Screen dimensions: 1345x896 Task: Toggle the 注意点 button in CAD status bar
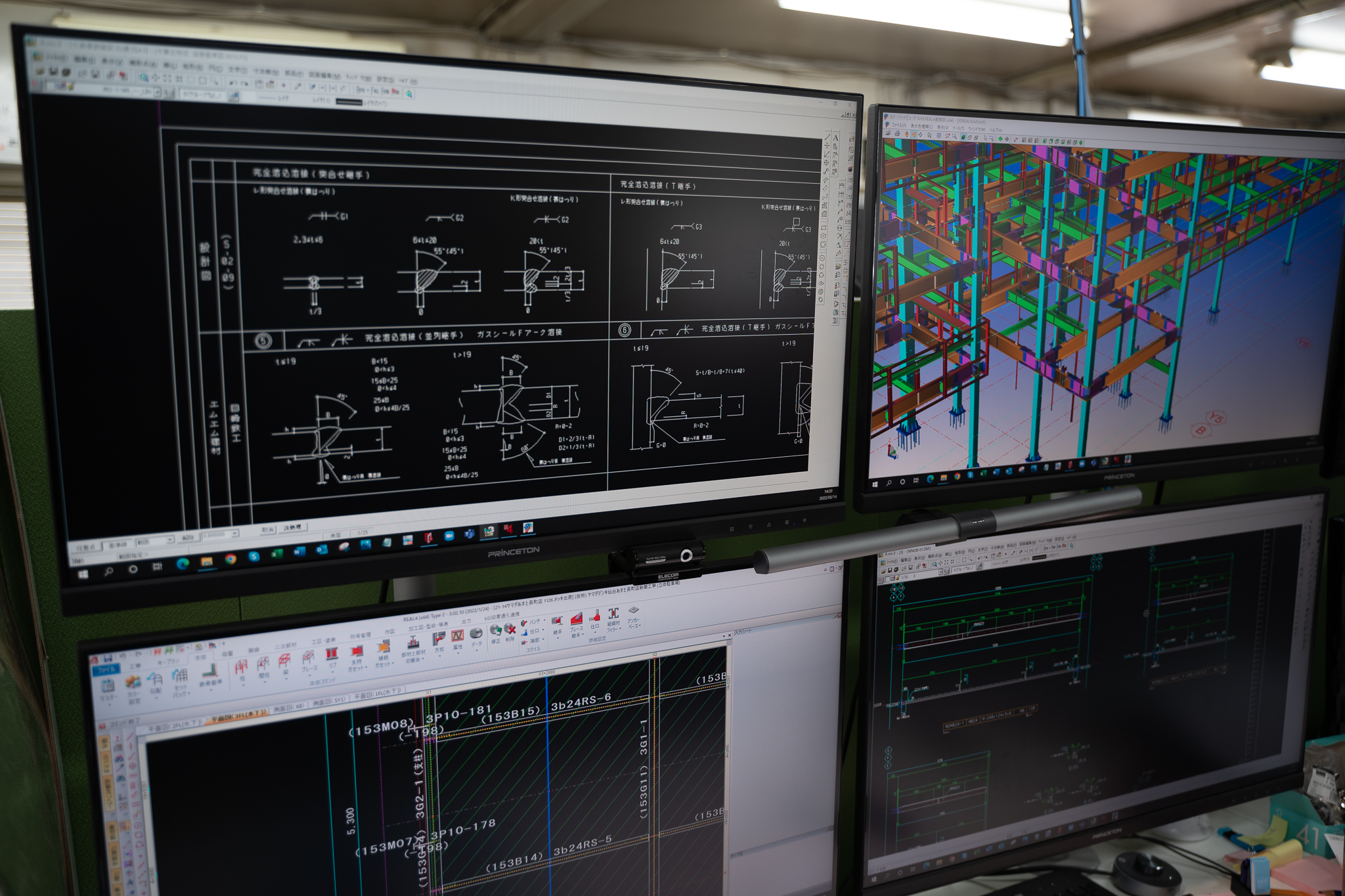pos(86,548)
